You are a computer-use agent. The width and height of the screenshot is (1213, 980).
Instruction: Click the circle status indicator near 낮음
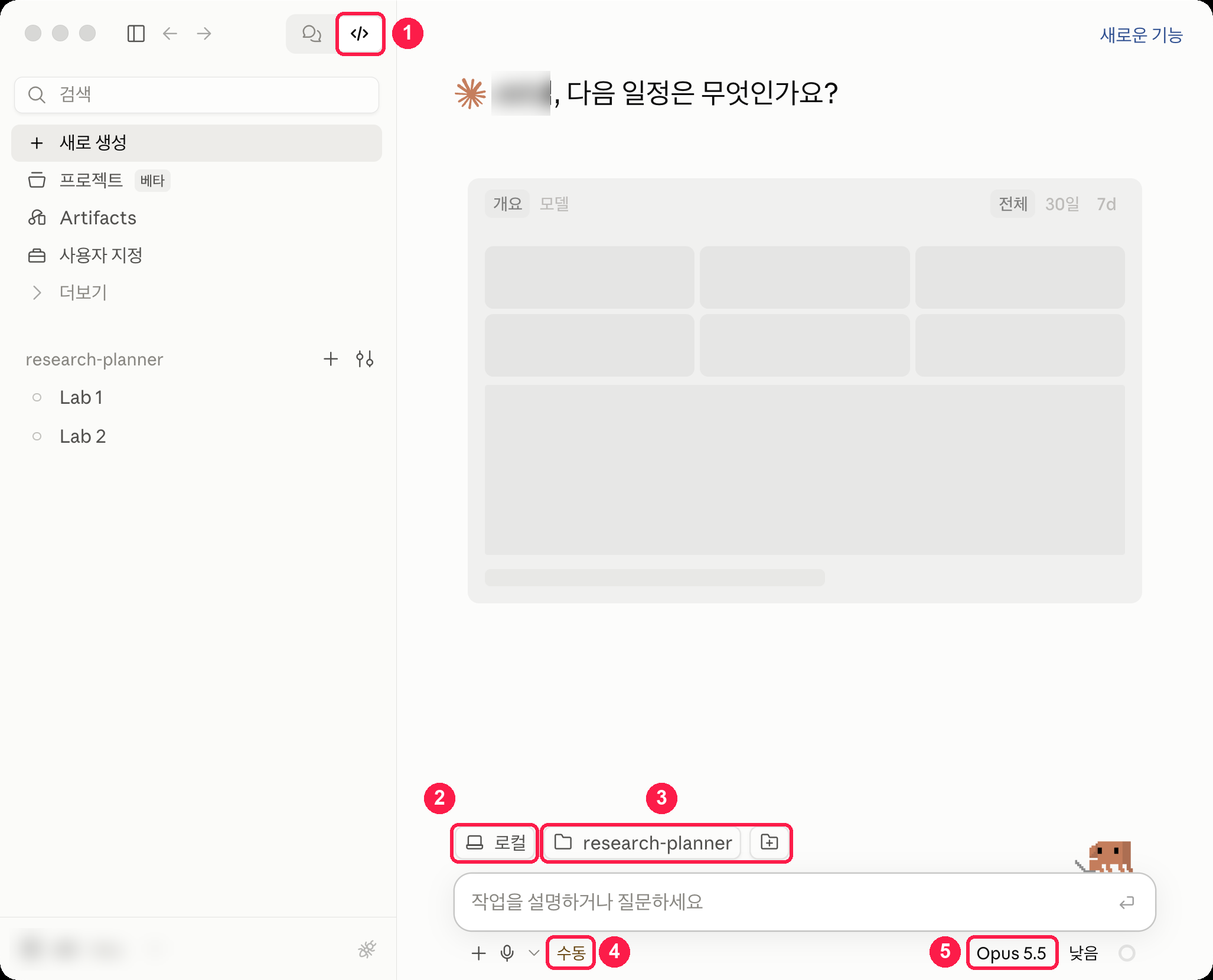1127,953
